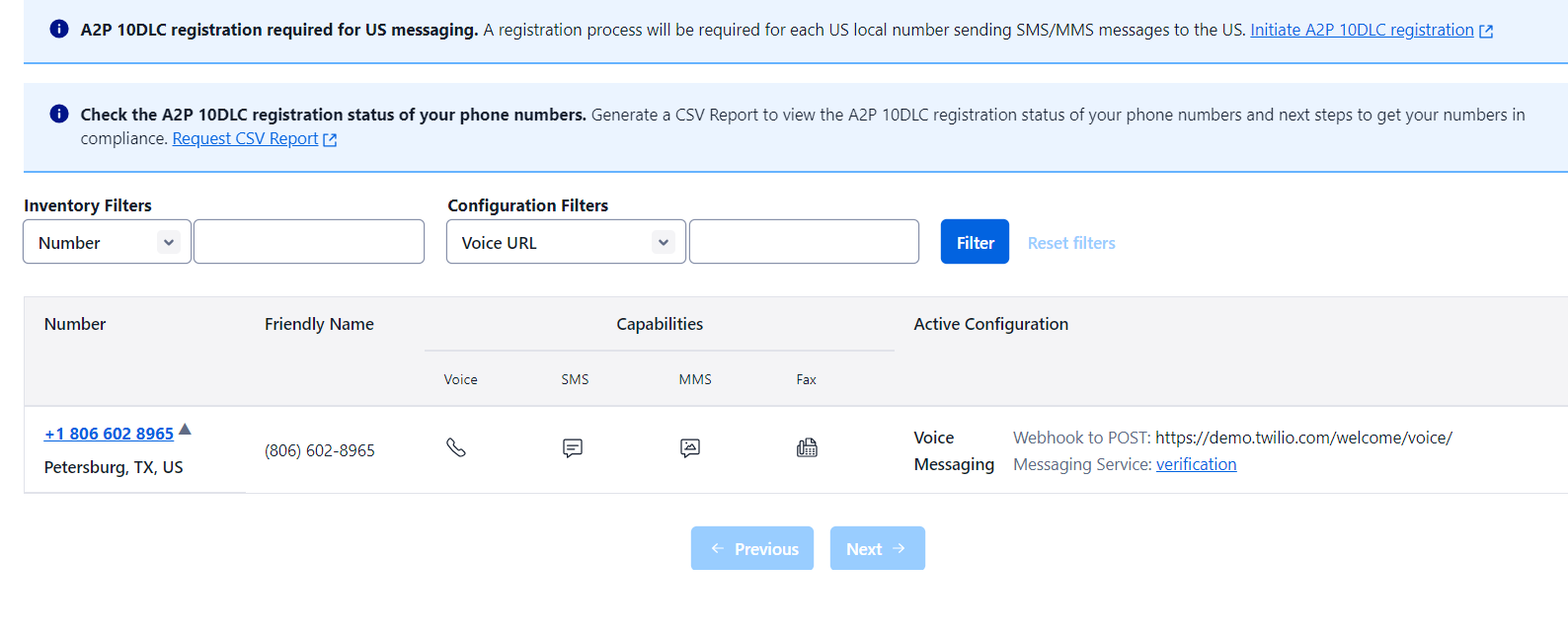Go to the Next page
1568x640 pixels.
pos(877,548)
